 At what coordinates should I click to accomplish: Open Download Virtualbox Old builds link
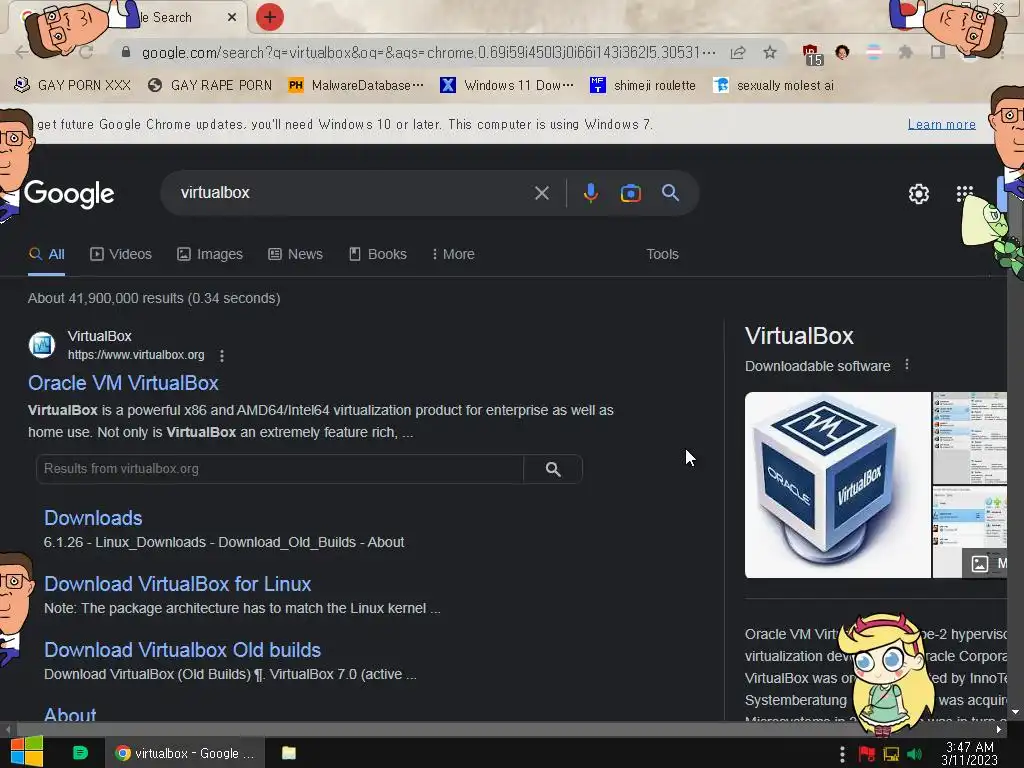[182, 650]
